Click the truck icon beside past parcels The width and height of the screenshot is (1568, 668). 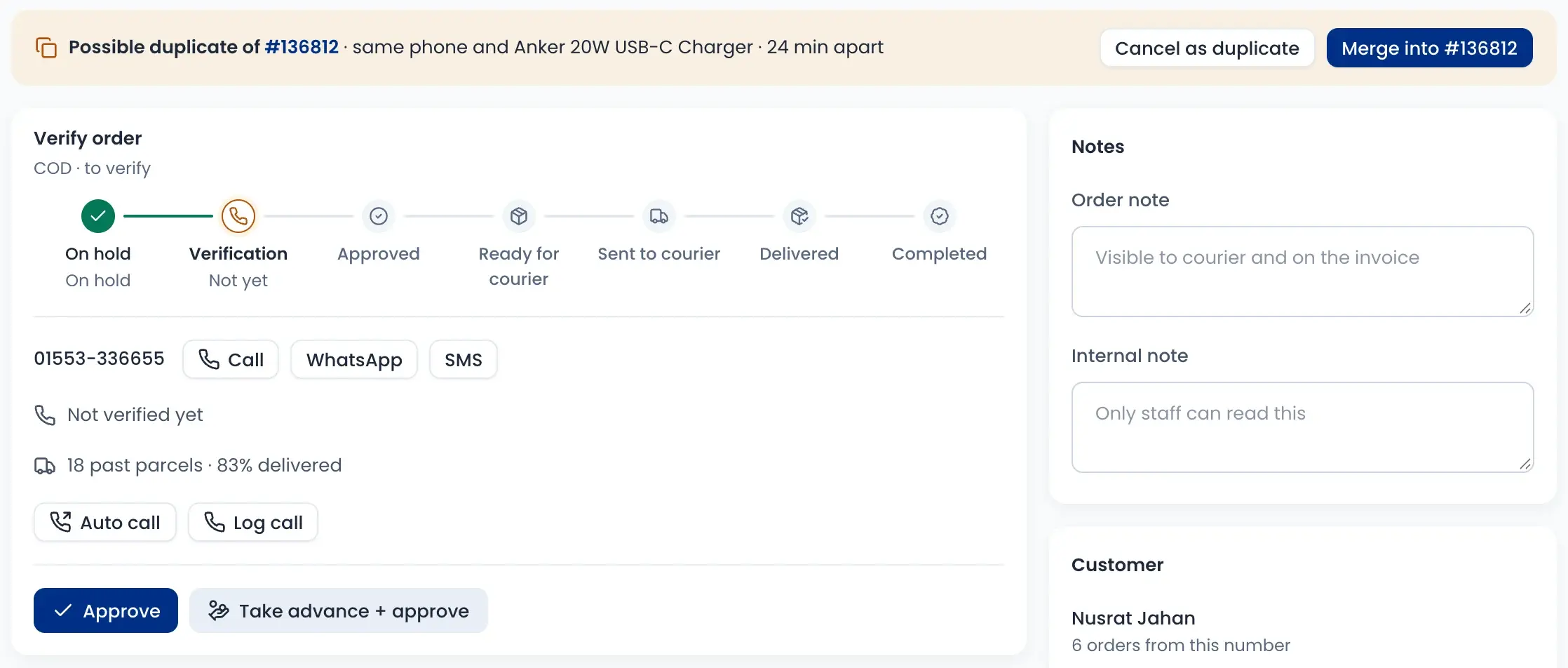point(45,465)
